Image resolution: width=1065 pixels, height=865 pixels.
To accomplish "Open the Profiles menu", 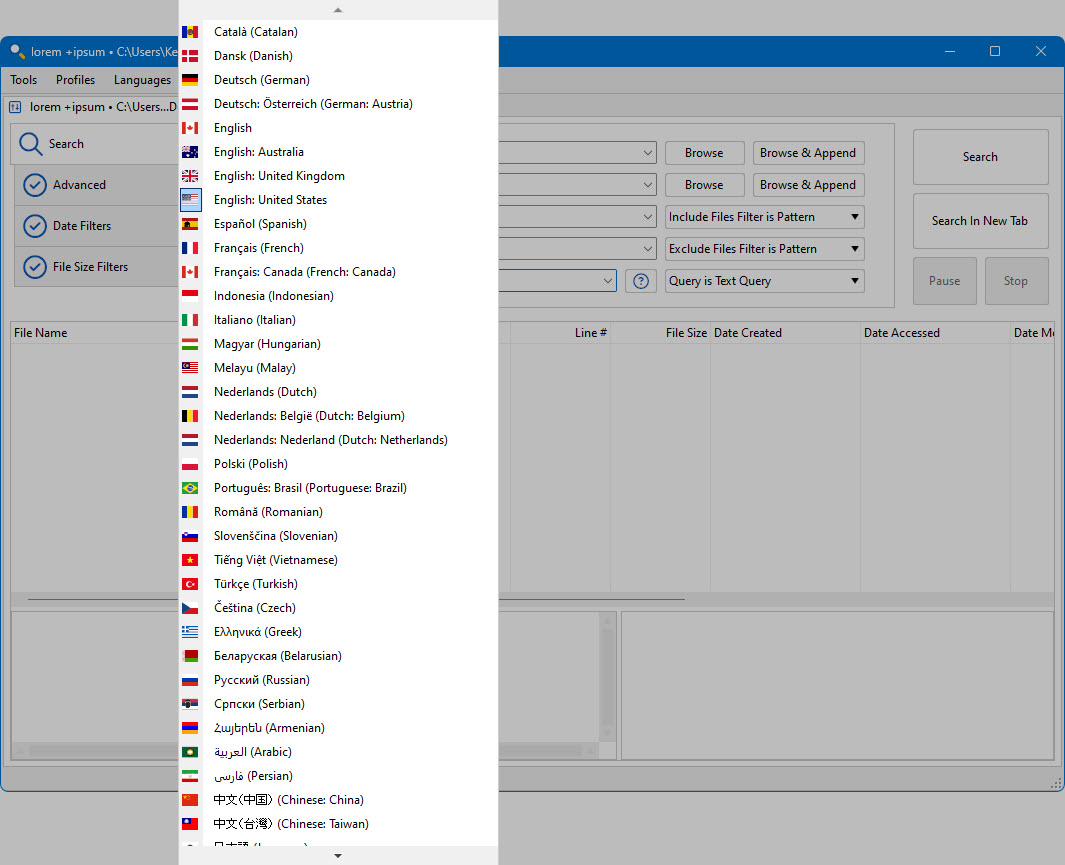I will [75, 80].
